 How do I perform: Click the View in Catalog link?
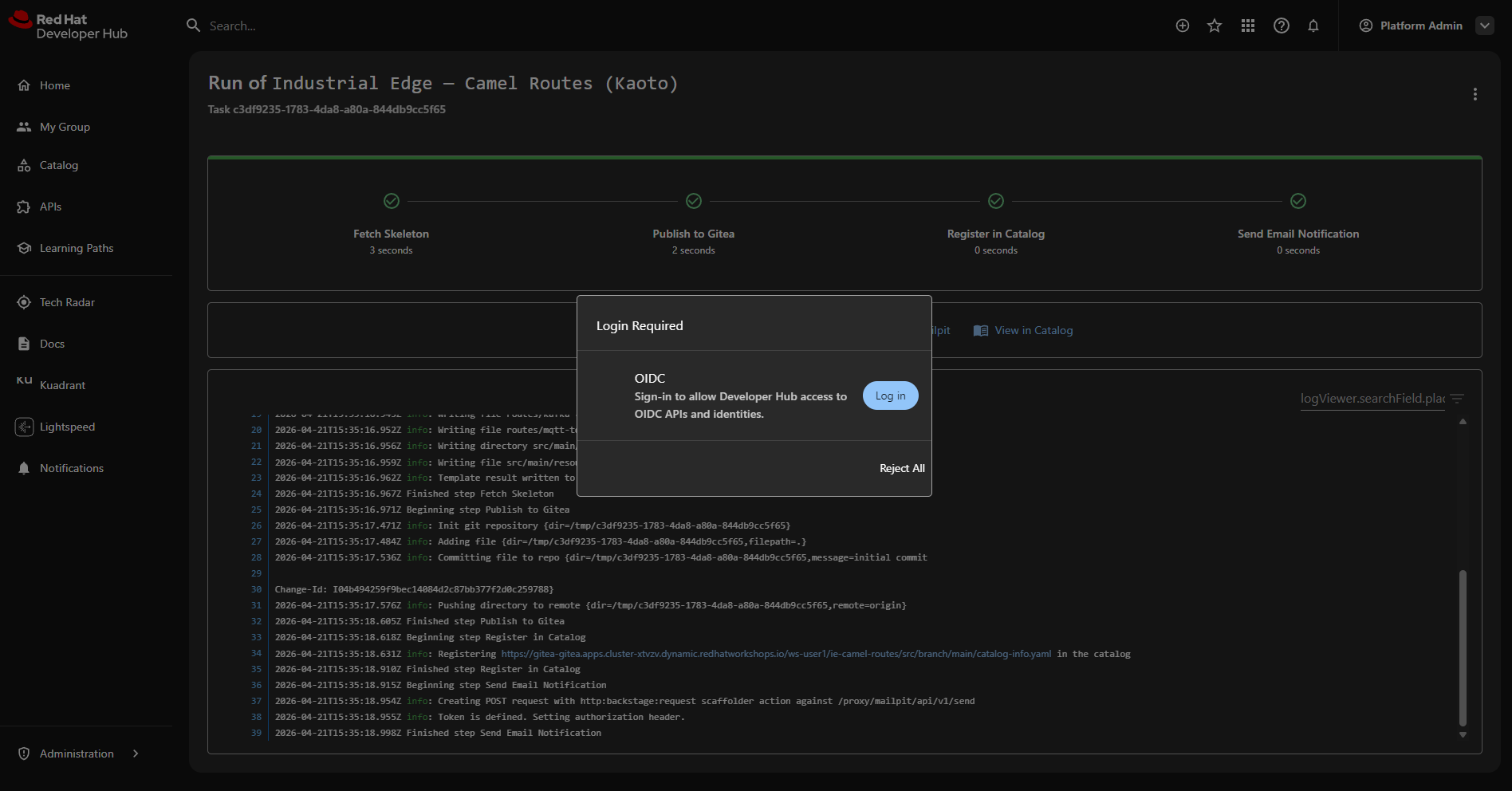point(1034,330)
